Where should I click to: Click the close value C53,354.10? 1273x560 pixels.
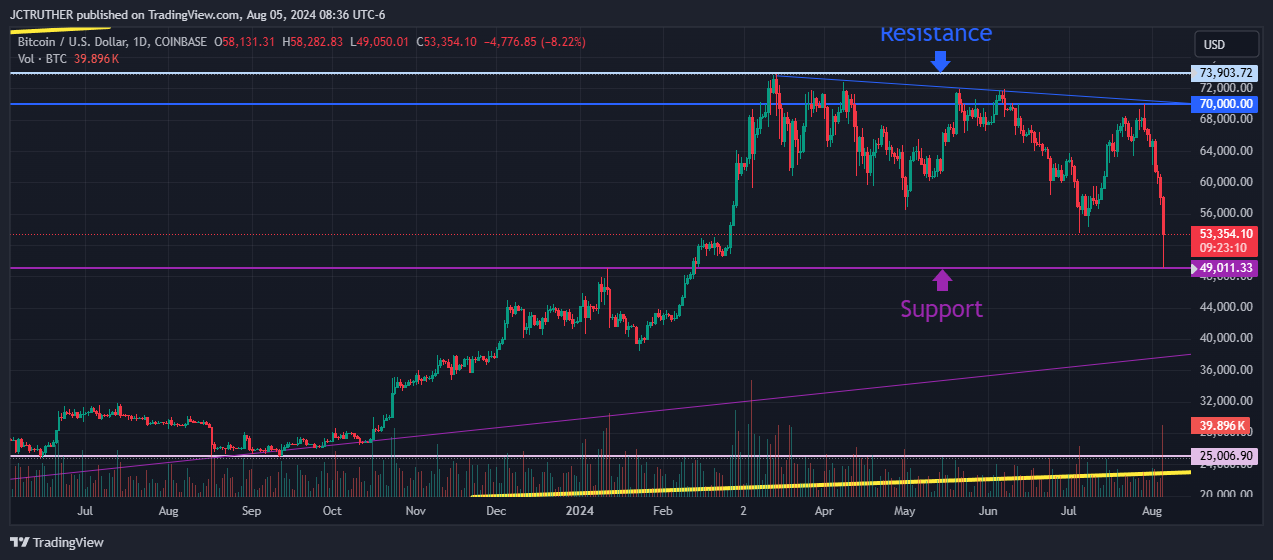coord(449,42)
